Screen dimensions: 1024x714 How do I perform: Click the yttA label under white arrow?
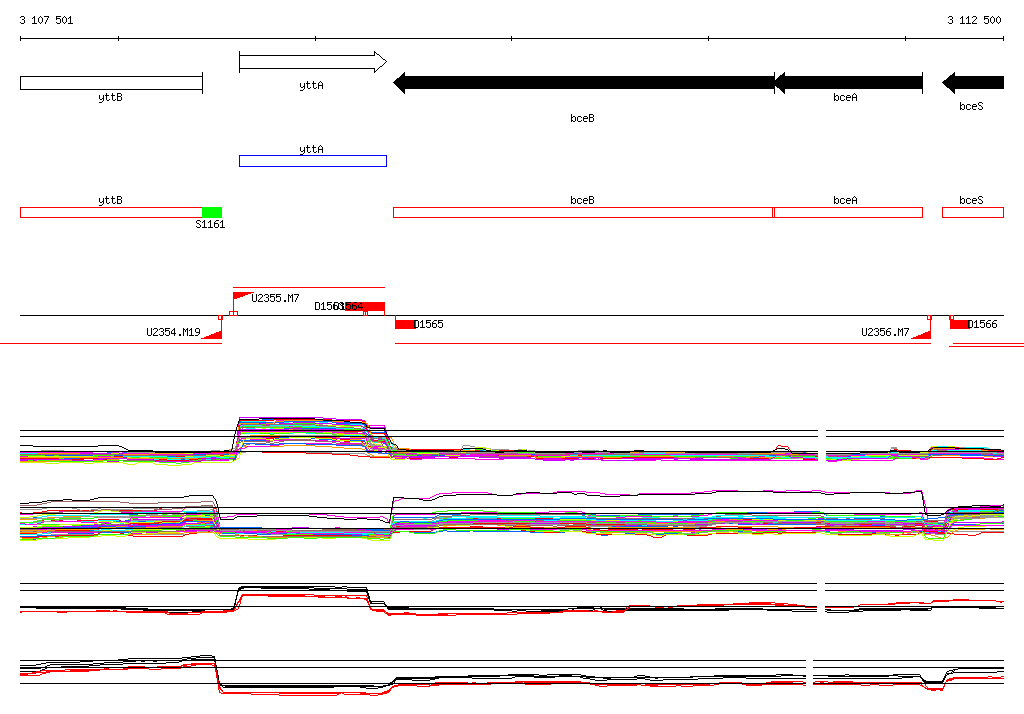(312, 85)
